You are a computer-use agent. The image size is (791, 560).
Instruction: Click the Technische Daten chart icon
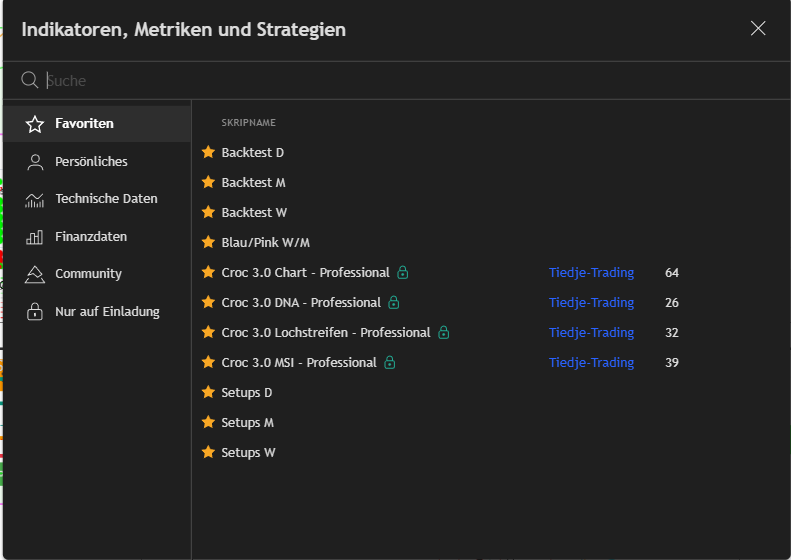tap(35, 199)
